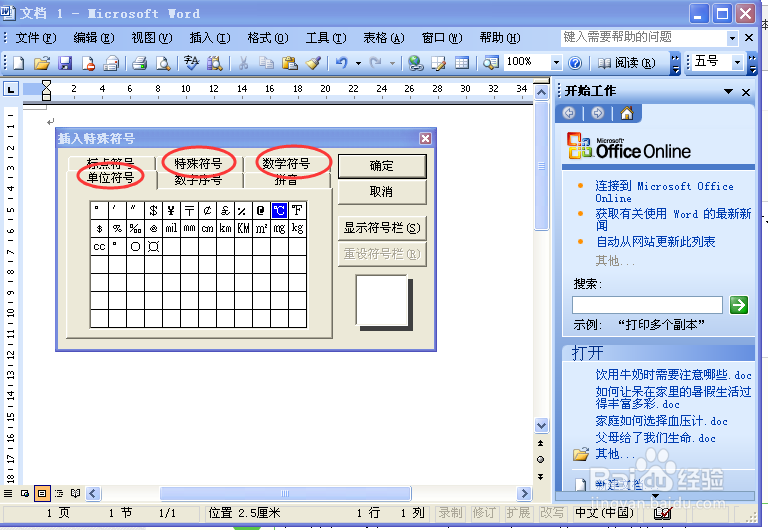
Task: Open link 自动从网站更新此列表
Action: click(x=655, y=241)
